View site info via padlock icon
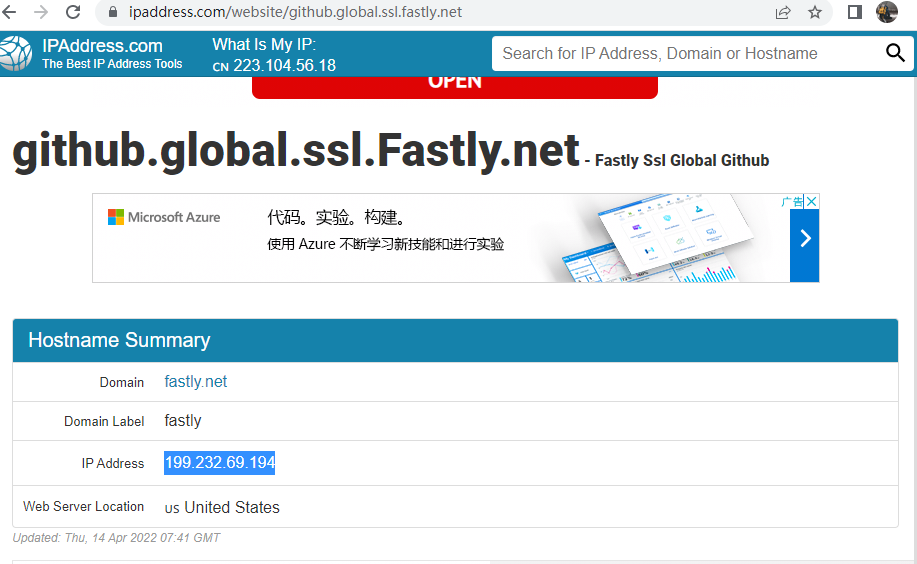This screenshot has width=917, height=564. (113, 12)
